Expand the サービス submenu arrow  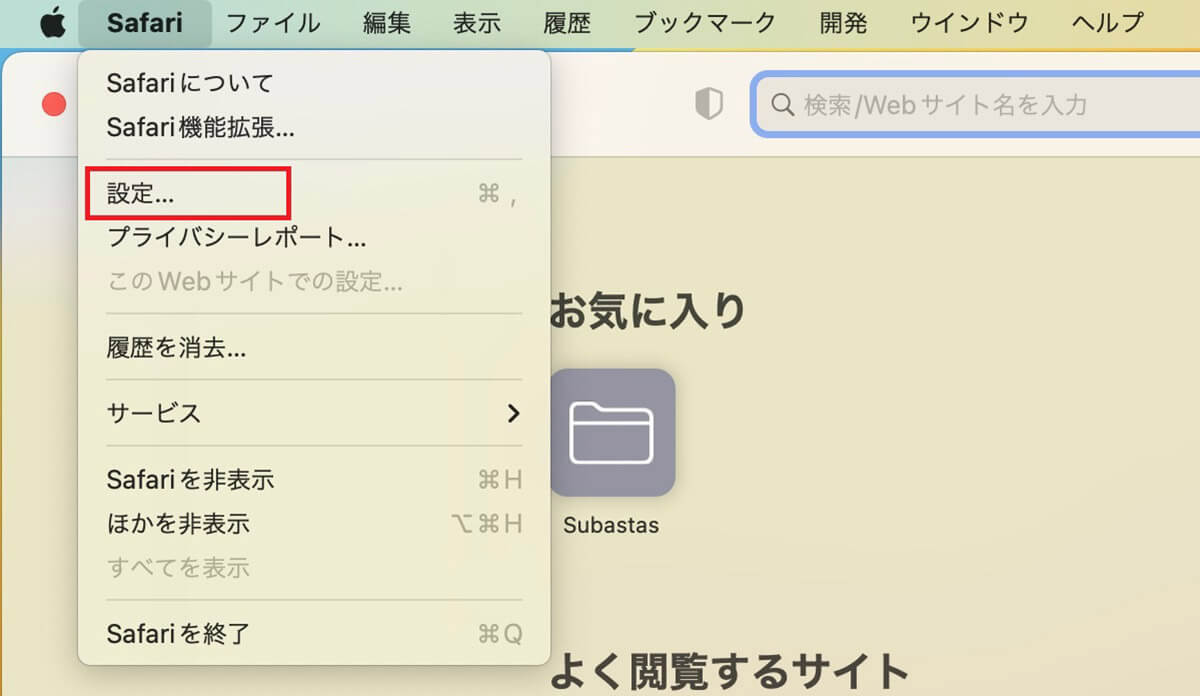513,413
